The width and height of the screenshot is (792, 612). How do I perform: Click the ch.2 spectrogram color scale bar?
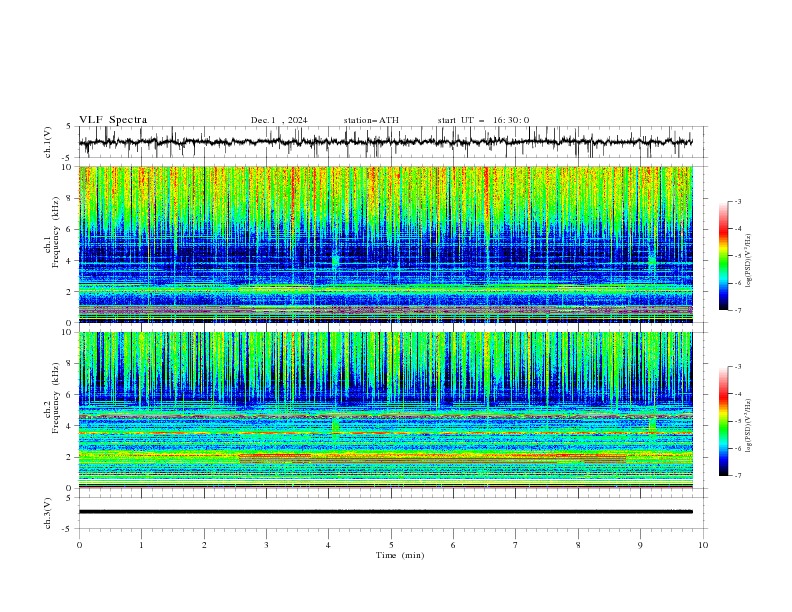tap(723, 421)
